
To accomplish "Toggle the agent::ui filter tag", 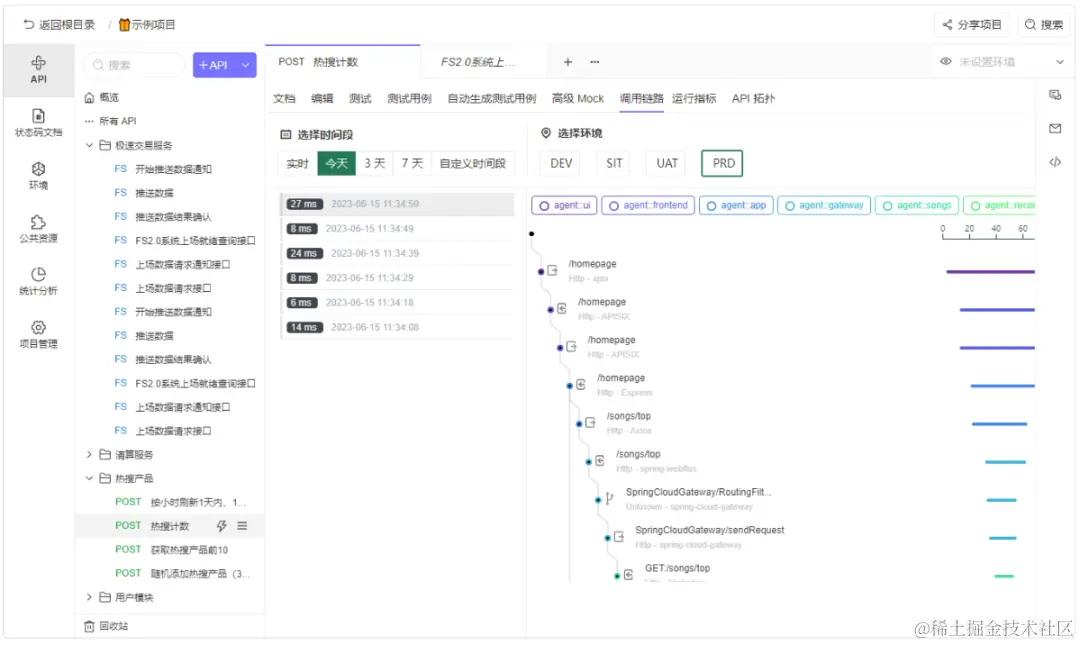I will click(x=565, y=205).
